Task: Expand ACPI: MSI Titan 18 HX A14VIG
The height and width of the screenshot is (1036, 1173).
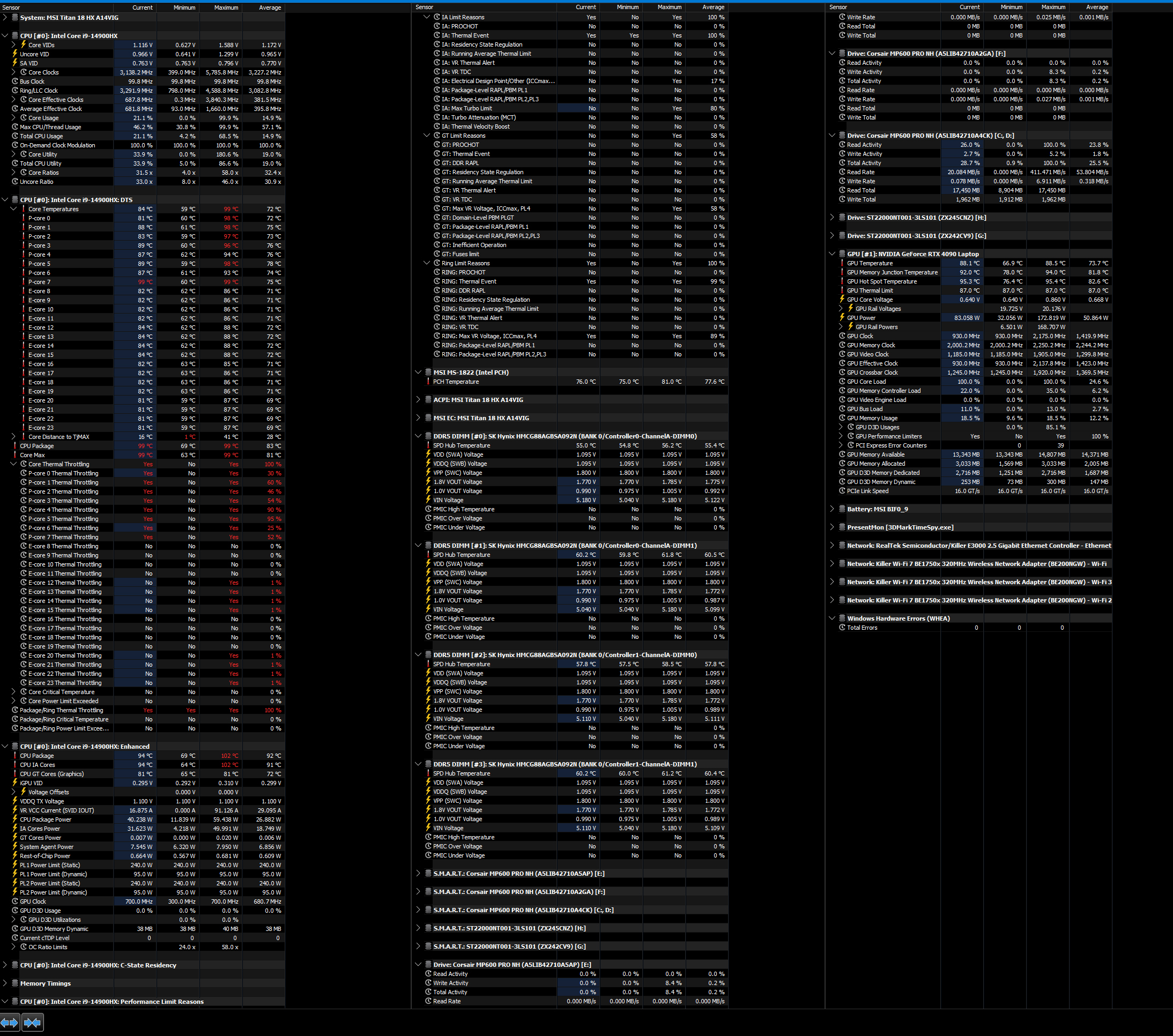Action: pyautogui.click(x=418, y=400)
